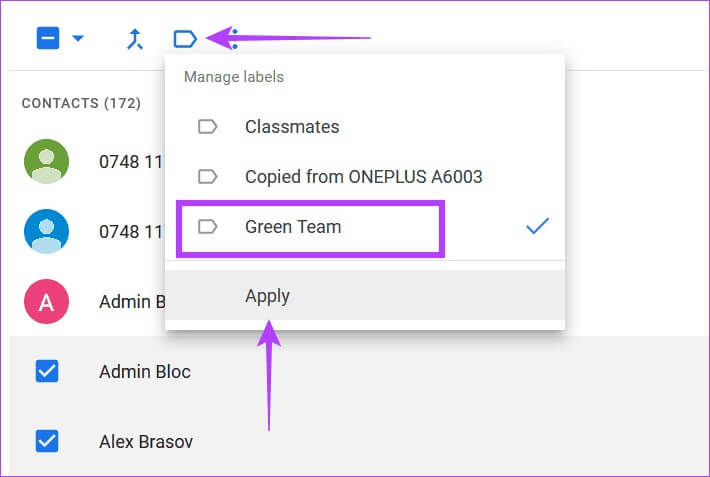Click the green contact avatar
The image size is (710, 477).
47,161
